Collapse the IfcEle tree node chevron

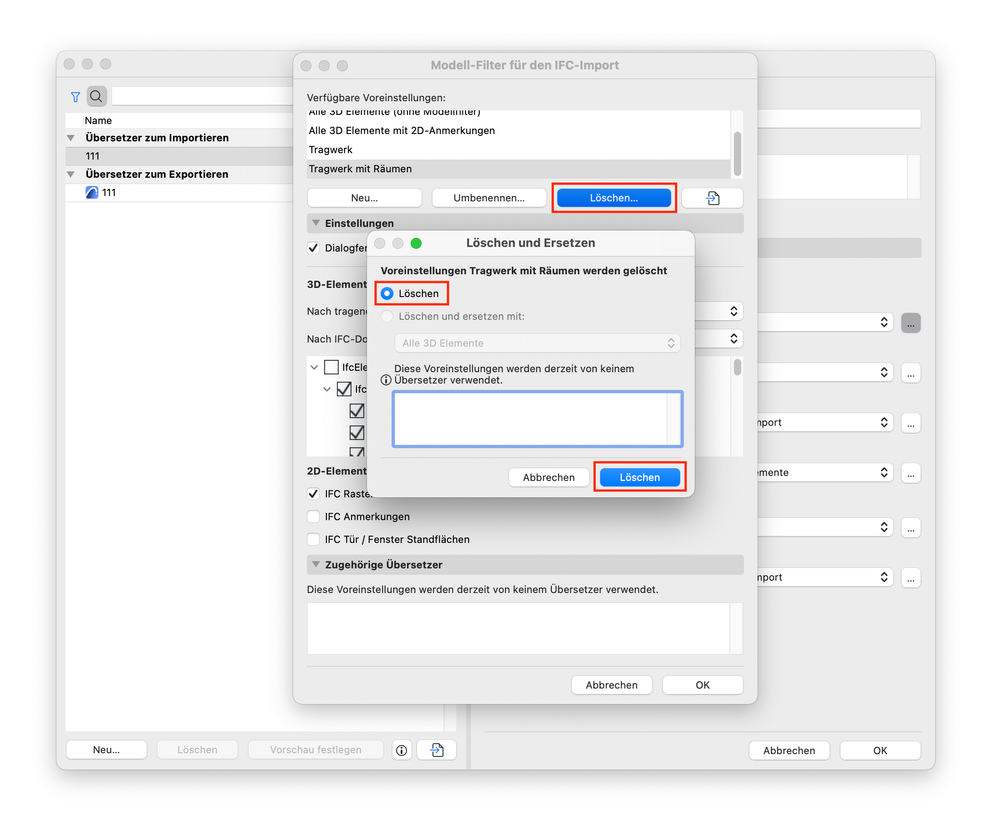point(314,367)
